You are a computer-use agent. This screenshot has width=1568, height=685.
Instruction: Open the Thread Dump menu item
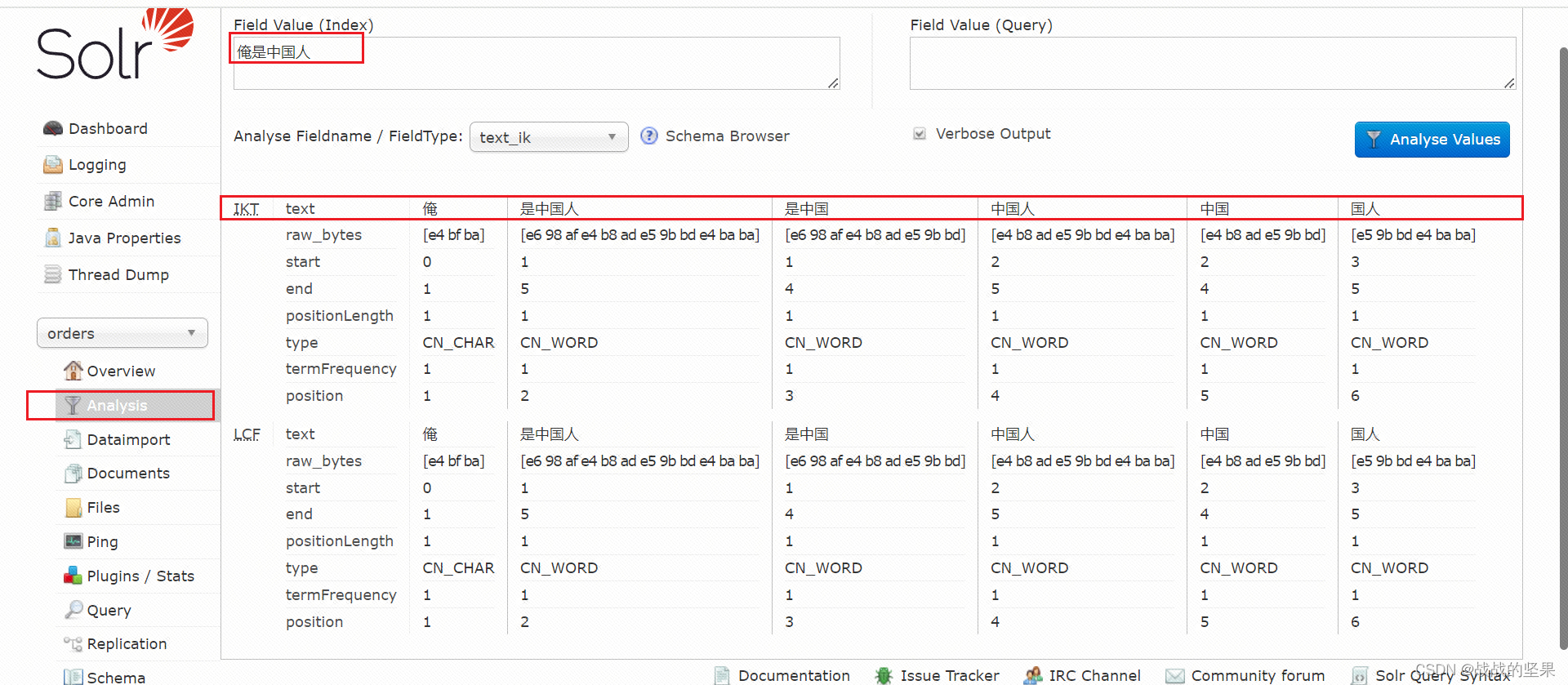coord(118,274)
